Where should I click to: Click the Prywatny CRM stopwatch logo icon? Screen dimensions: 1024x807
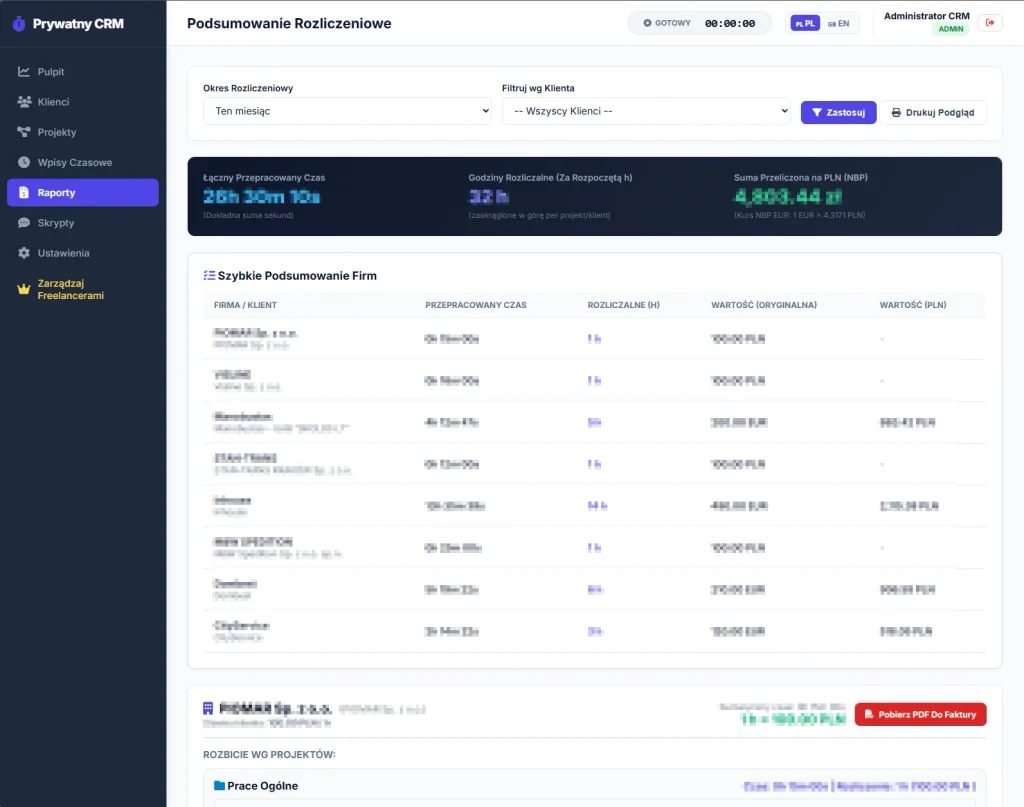pos(19,24)
